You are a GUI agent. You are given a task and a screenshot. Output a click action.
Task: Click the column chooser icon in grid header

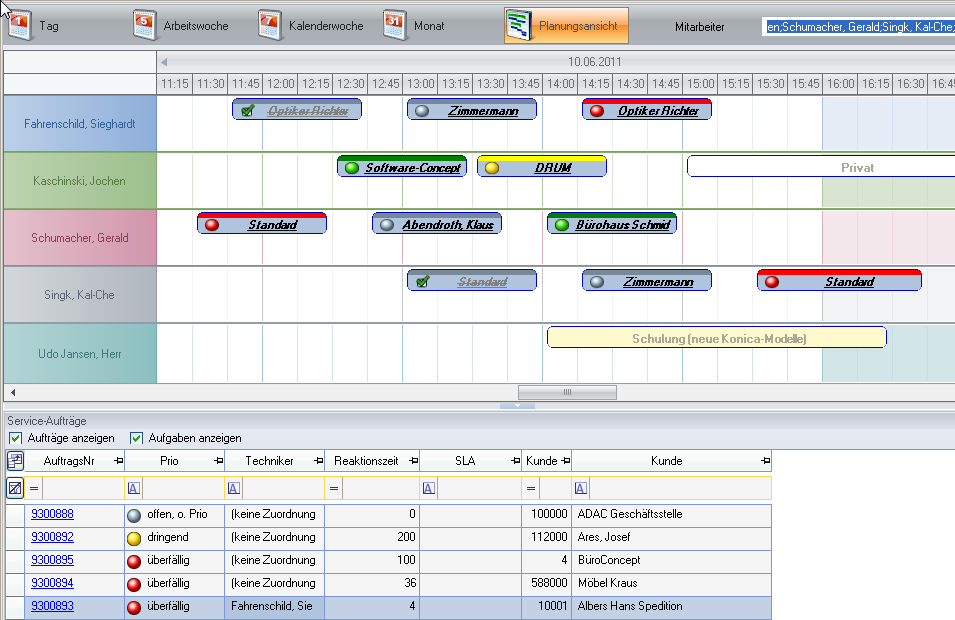click(x=15, y=461)
